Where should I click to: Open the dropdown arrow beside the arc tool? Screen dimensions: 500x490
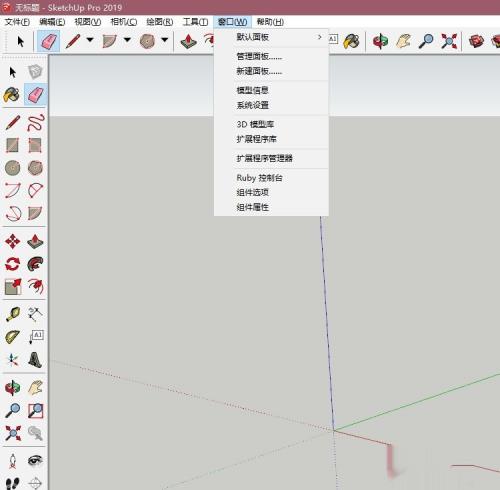(127, 40)
